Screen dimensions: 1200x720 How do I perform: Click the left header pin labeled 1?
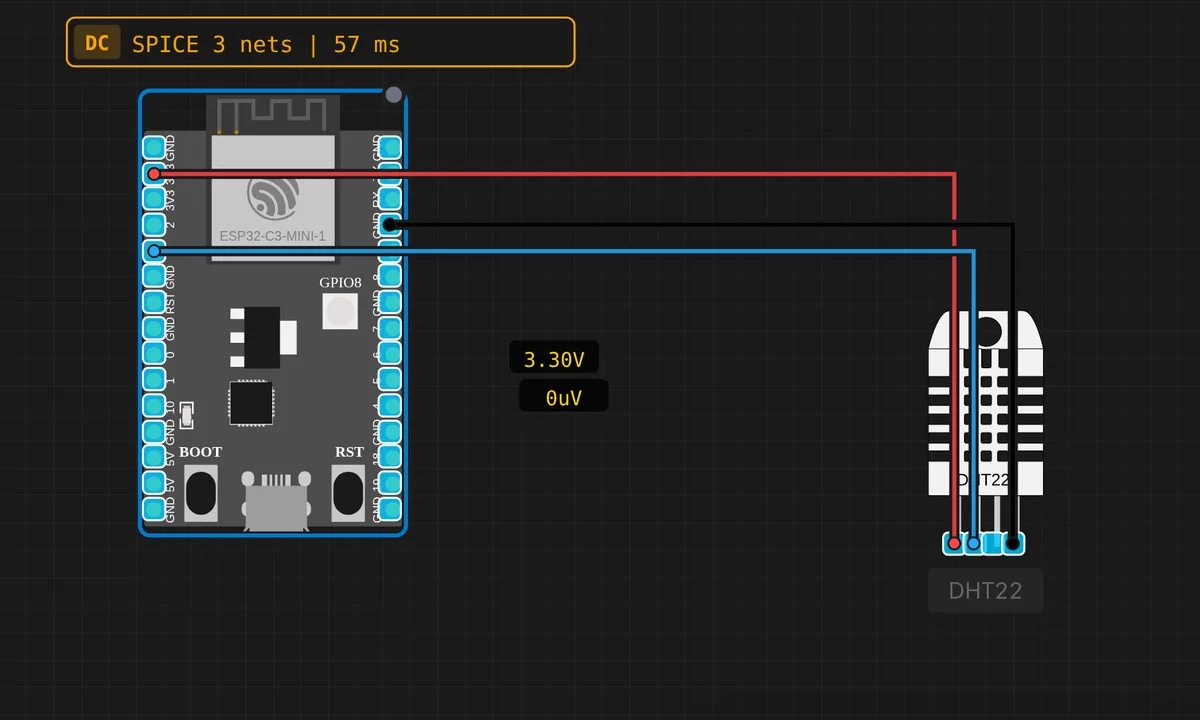pyautogui.click(x=153, y=379)
